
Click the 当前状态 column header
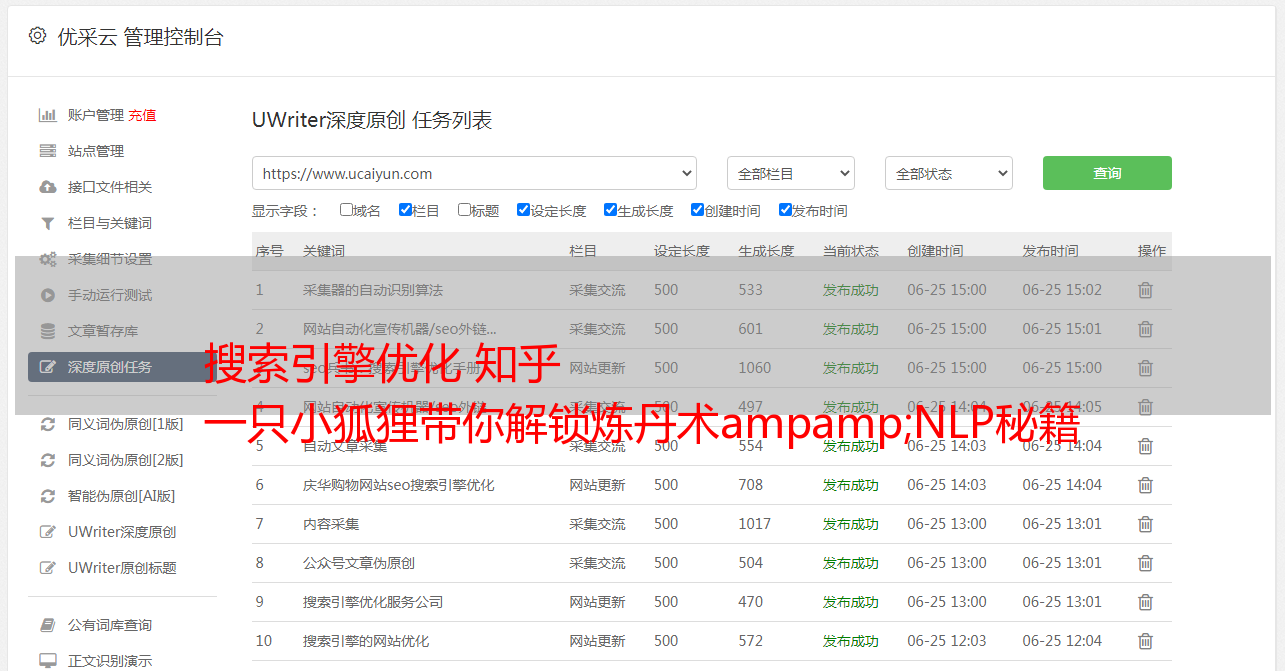click(x=851, y=251)
